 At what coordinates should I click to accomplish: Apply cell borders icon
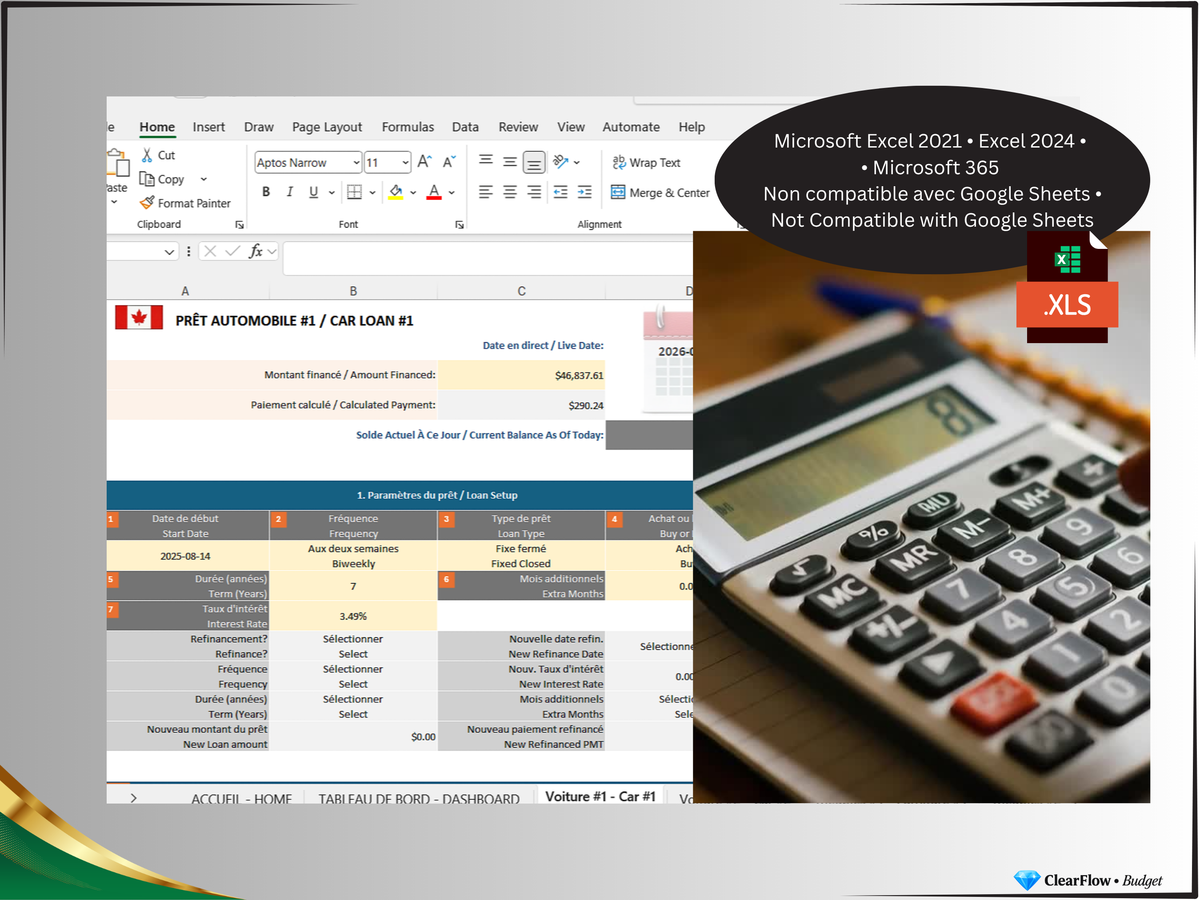click(x=354, y=192)
